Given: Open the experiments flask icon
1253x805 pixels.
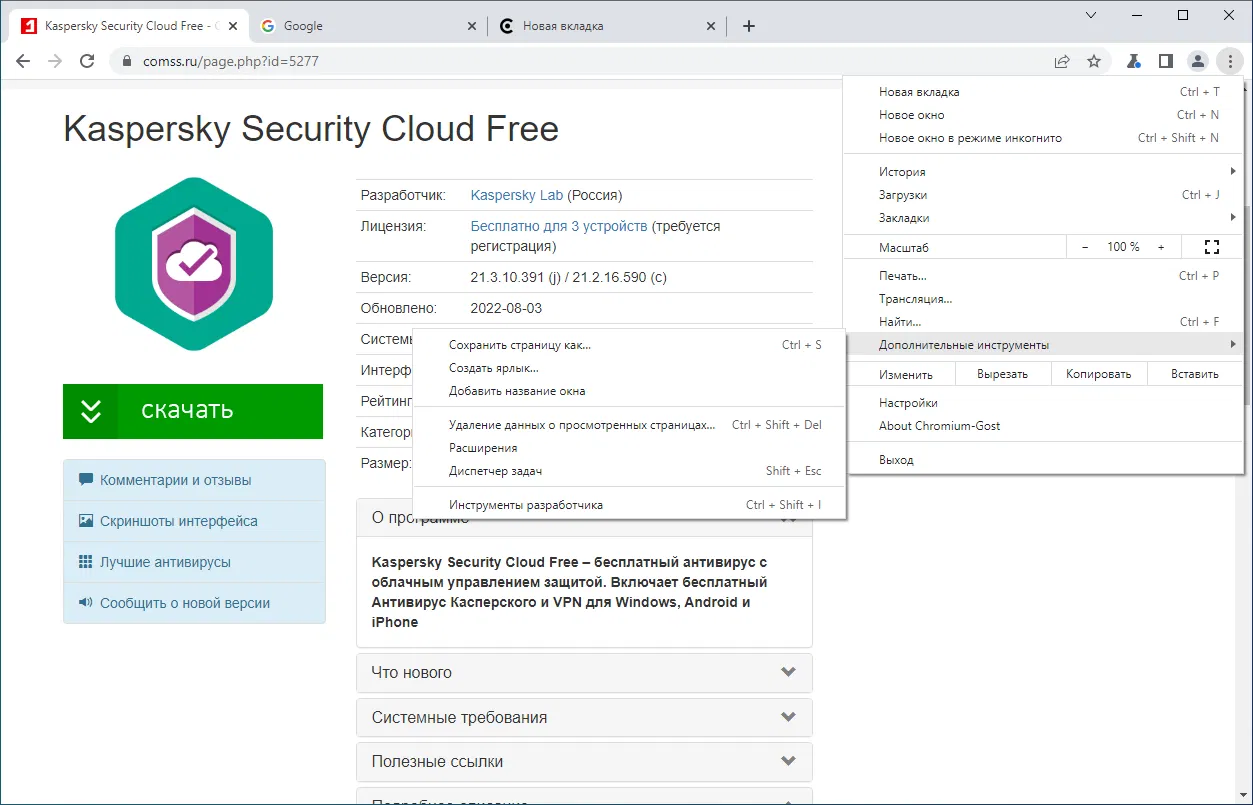Looking at the screenshot, I should point(1133,61).
